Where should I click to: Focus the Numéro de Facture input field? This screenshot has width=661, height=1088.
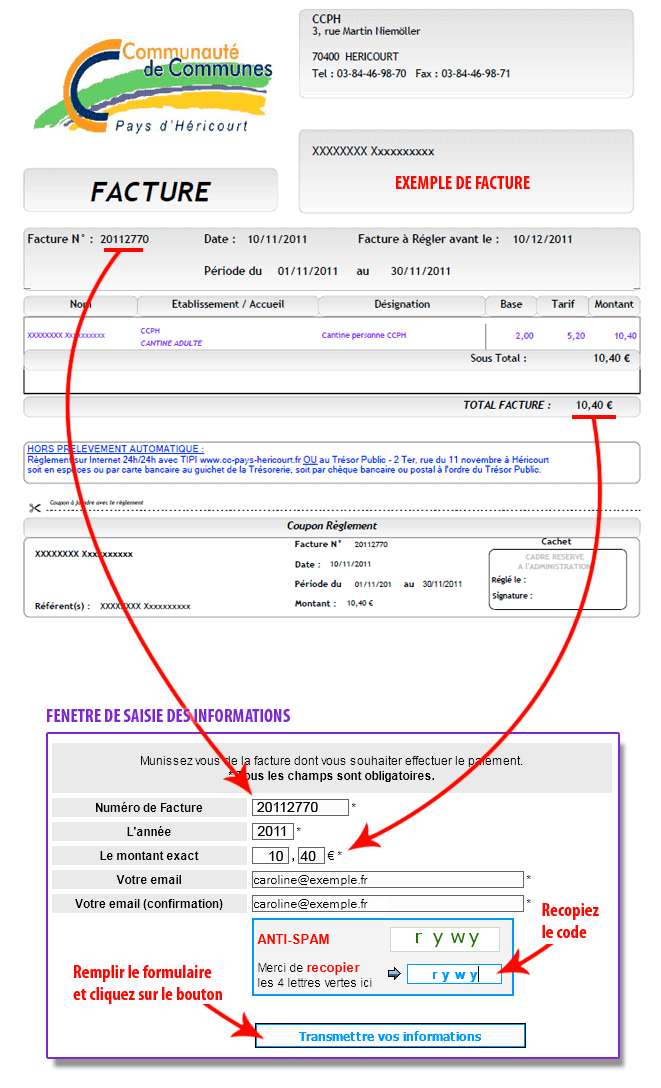(x=300, y=807)
